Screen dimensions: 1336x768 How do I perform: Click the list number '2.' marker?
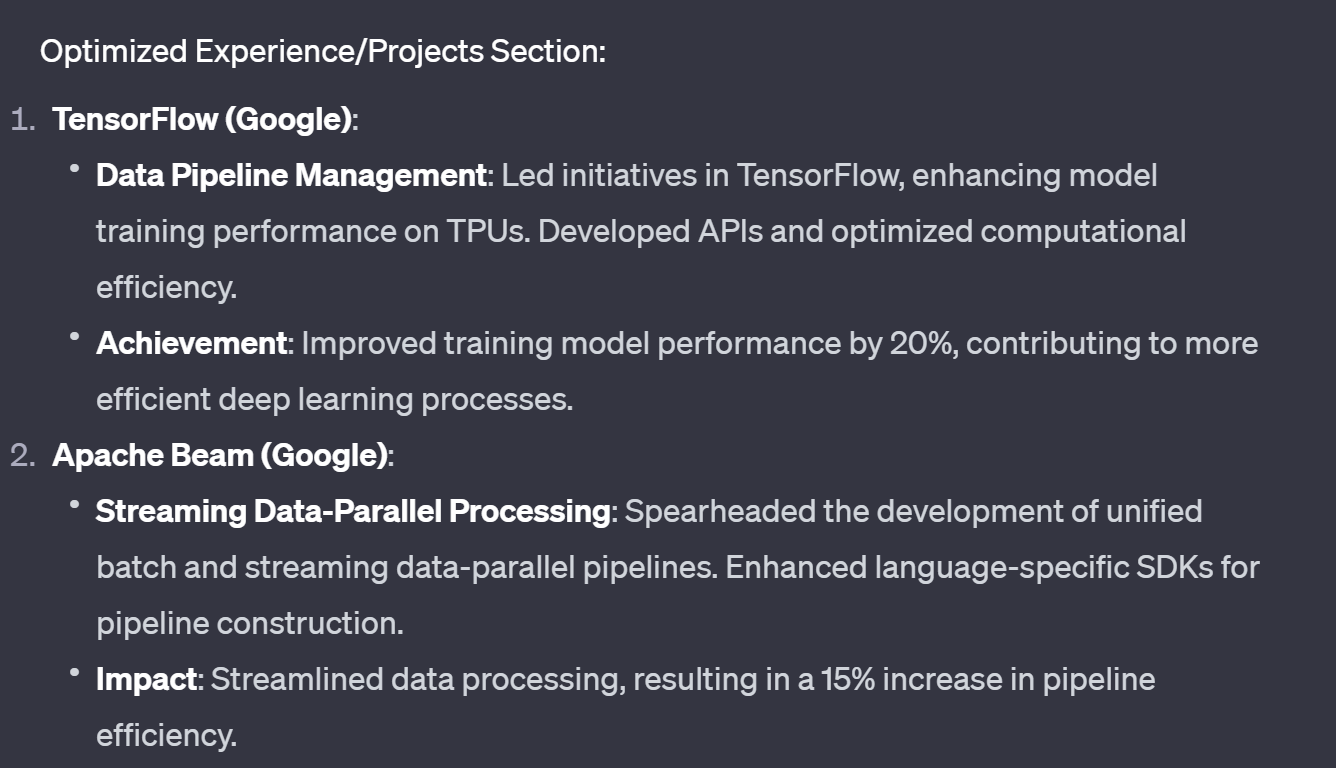click(x=24, y=456)
